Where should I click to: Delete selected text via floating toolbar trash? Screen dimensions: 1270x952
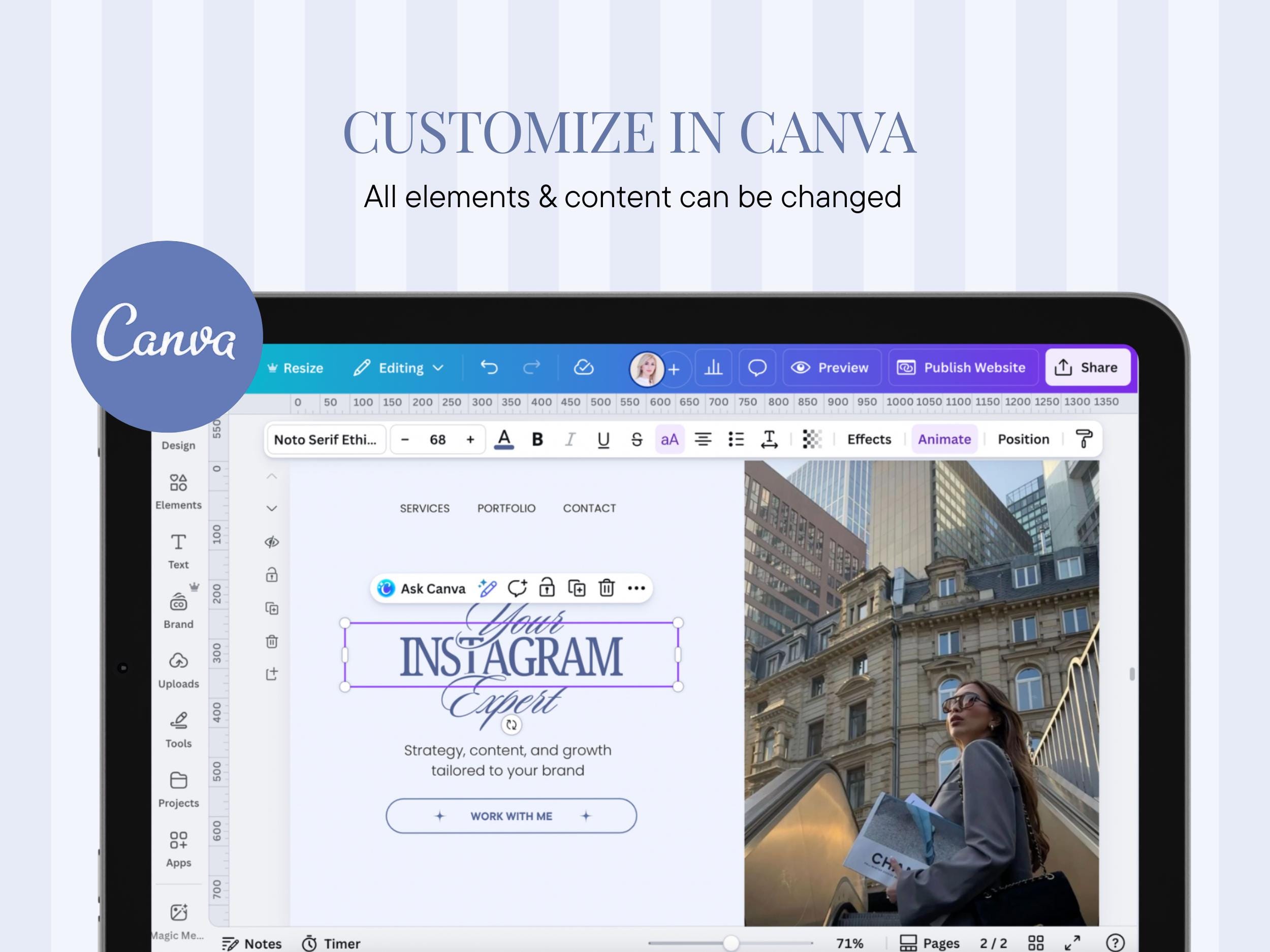[606, 588]
